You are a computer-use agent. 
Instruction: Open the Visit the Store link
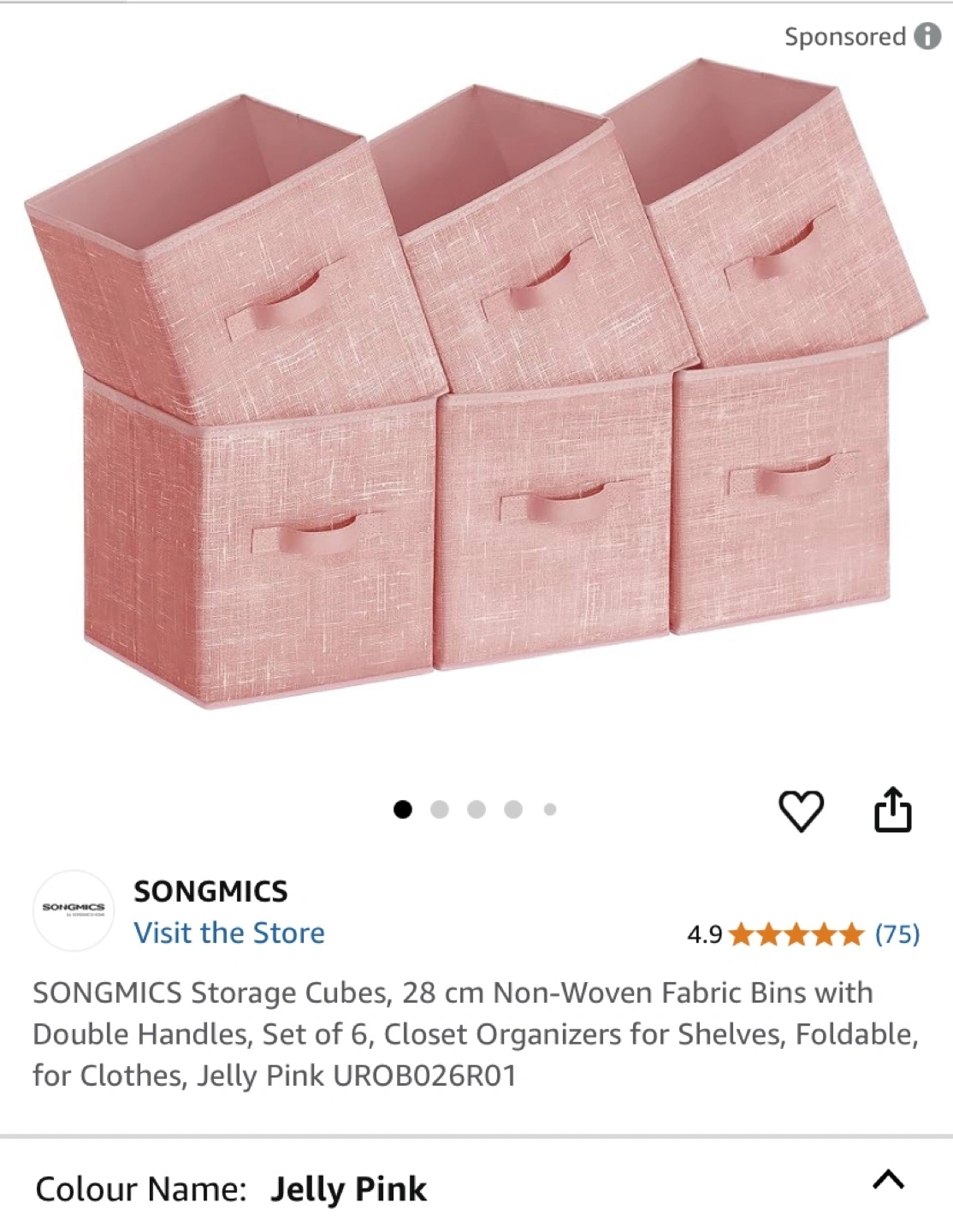click(229, 933)
